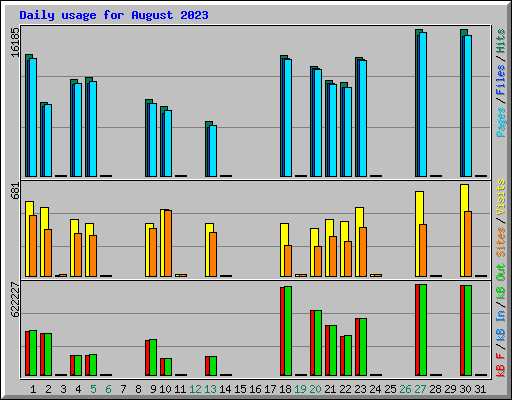Click day label 4 on the x-axis
512x400 pixels.
[x=78, y=389]
